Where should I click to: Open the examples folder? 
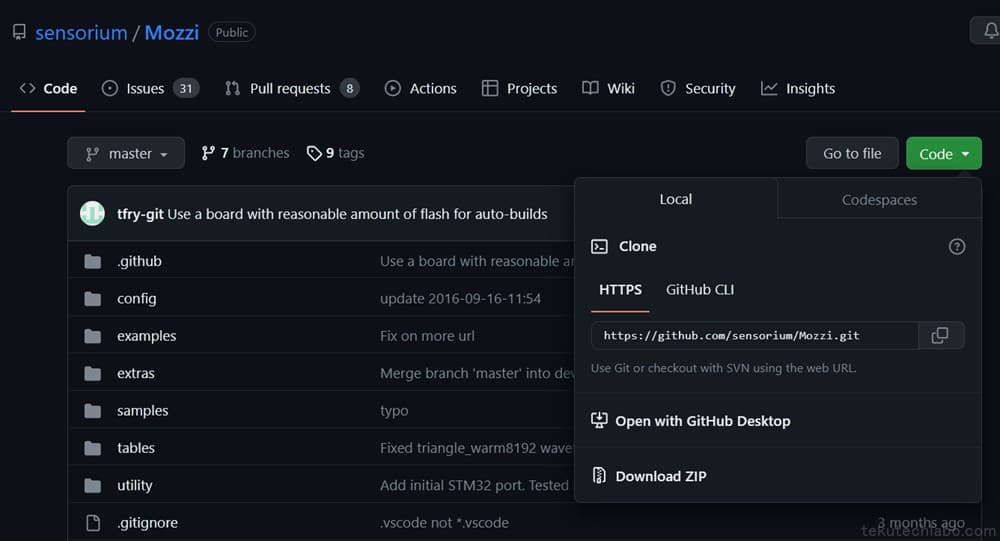point(147,336)
